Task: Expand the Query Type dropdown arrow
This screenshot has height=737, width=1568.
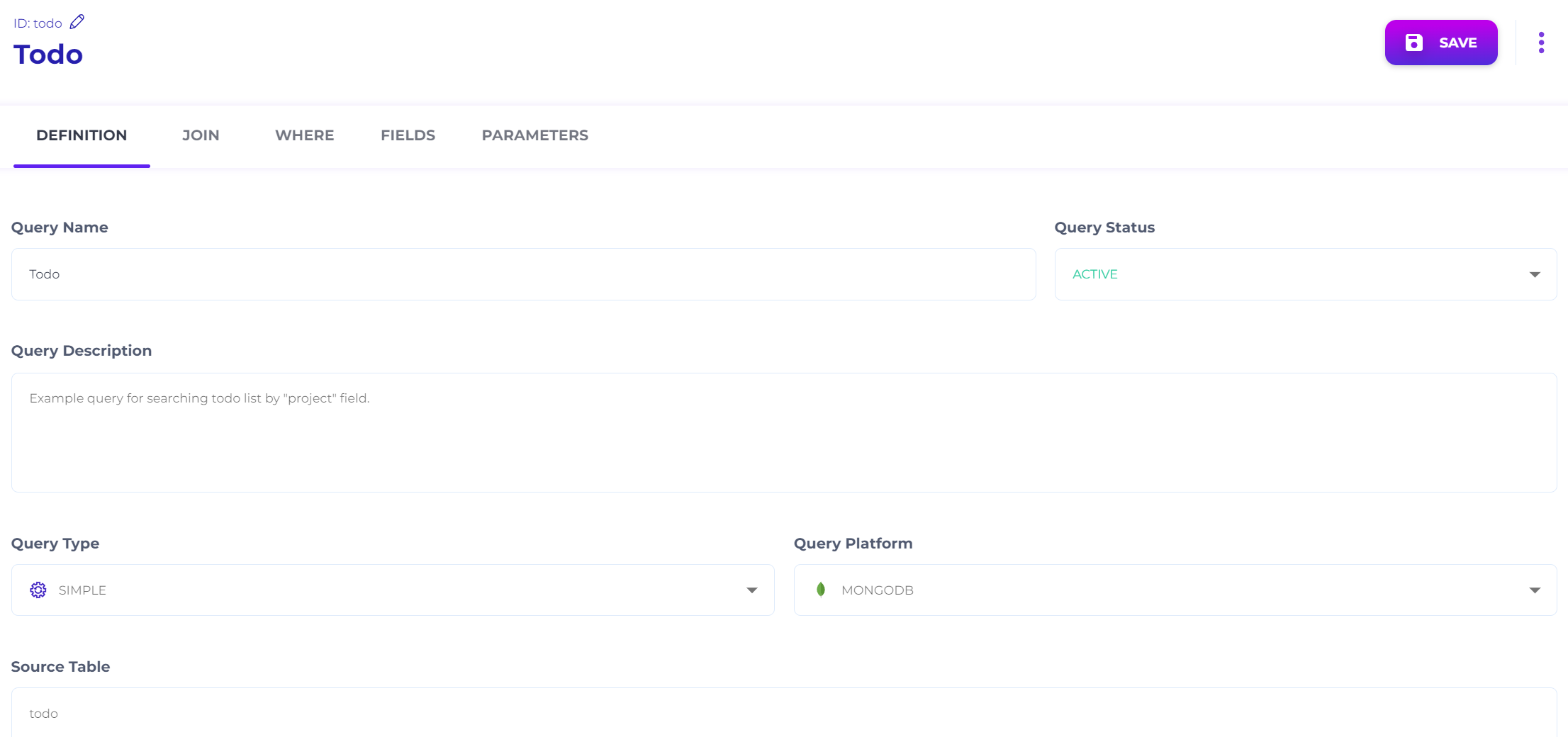Action: [751, 590]
